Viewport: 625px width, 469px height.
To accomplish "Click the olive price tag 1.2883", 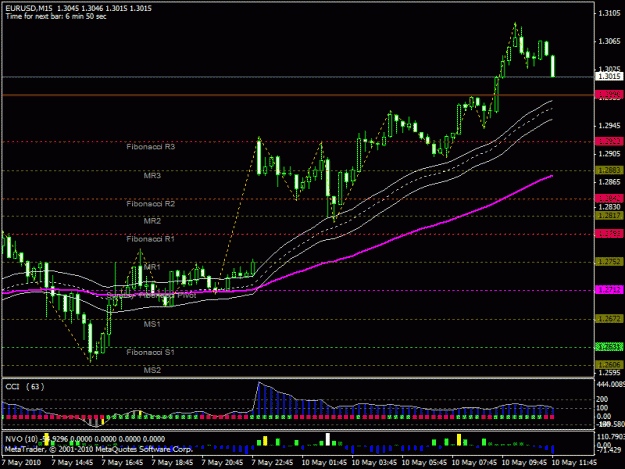I will [x=609, y=171].
